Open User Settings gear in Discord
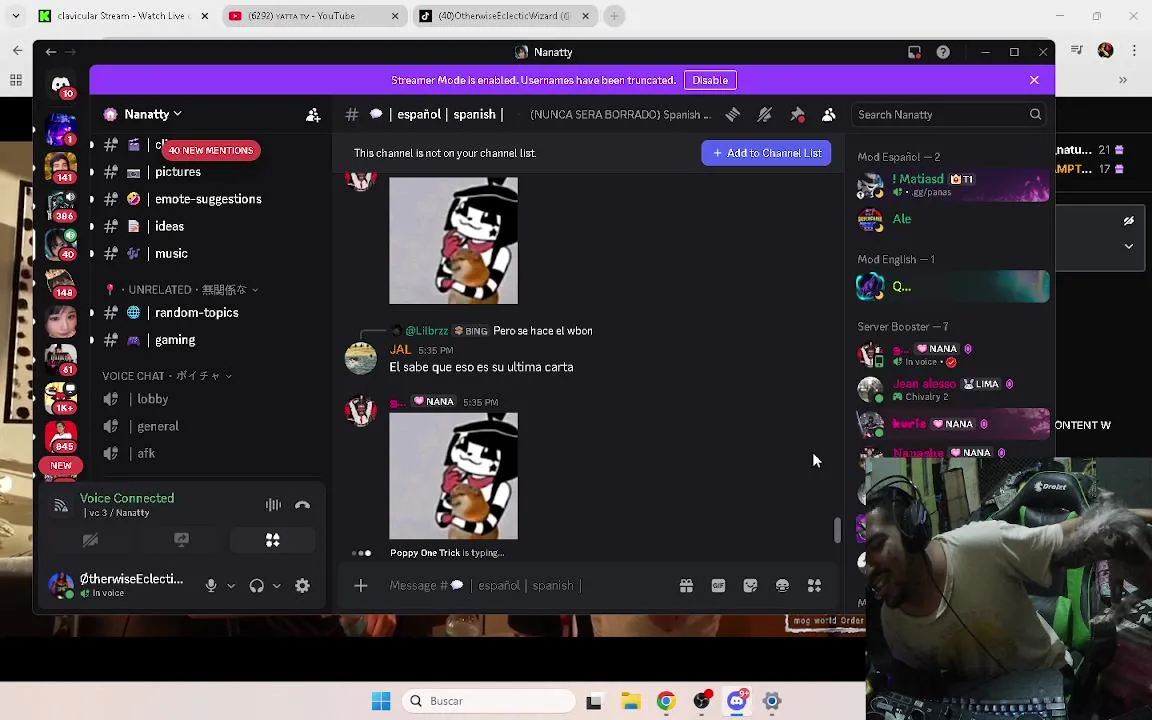This screenshot has height=720, width=1152. click(302, 586)
